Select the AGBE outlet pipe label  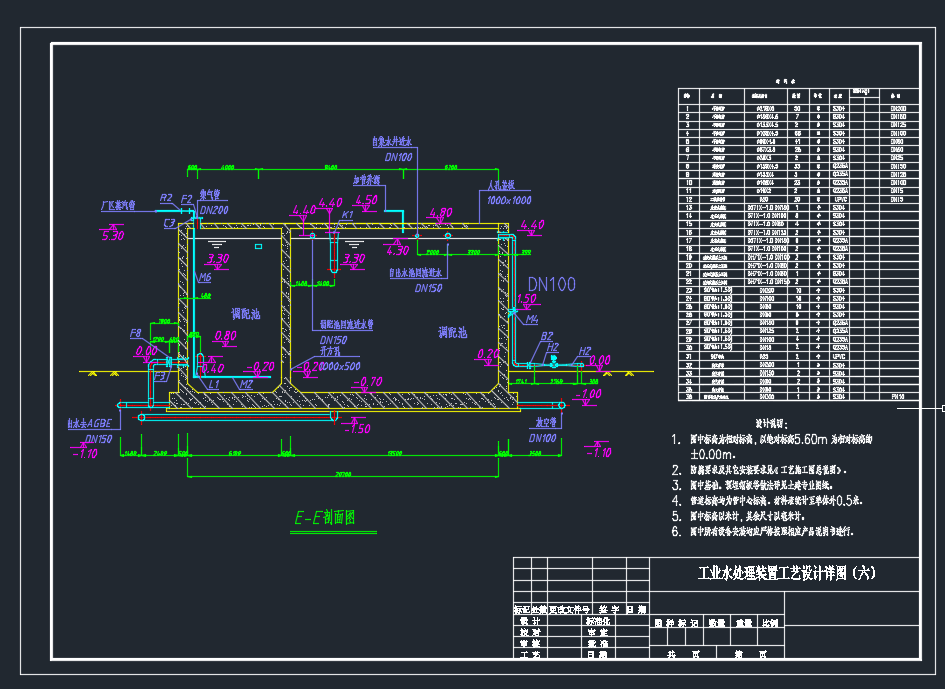90,424
